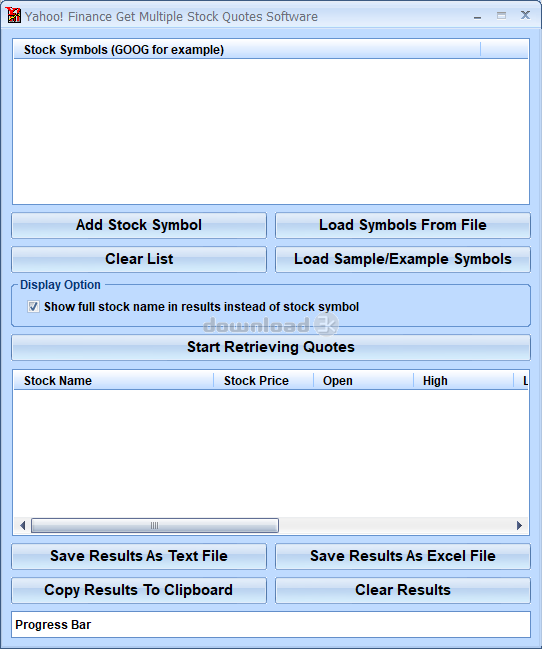Load Sample/Example Symbols
Image resolution: width=542 pixels, height=649 pixels.
402,259
